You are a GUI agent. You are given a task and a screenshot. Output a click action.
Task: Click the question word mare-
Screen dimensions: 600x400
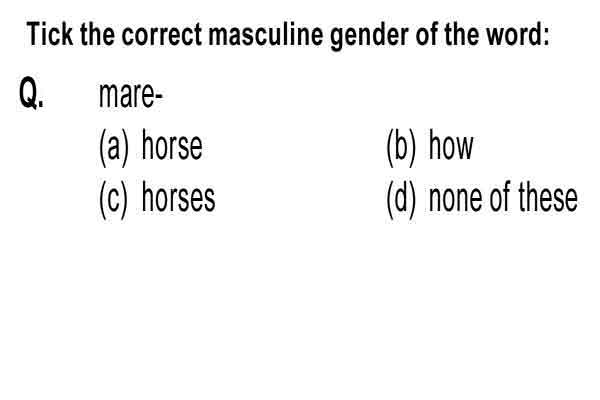[130, 95]
